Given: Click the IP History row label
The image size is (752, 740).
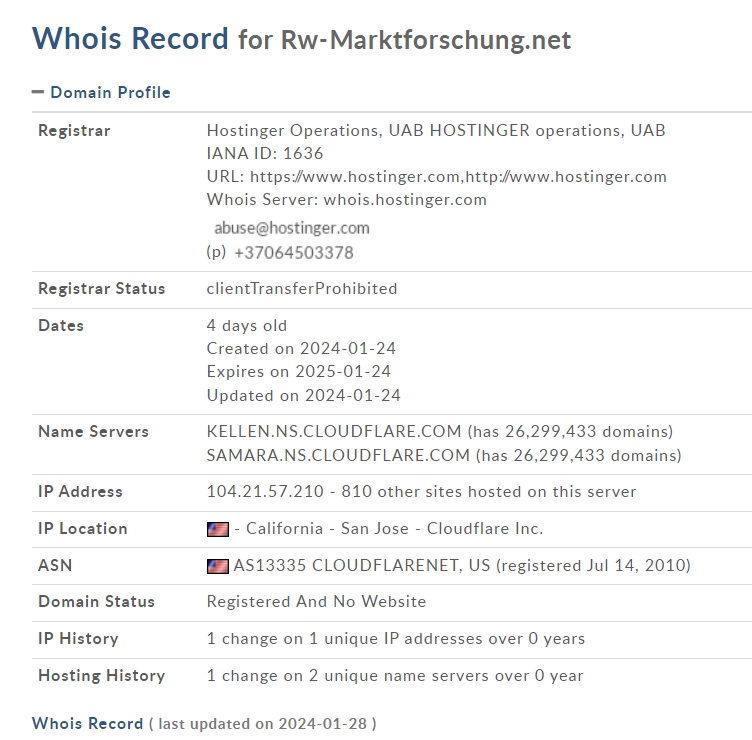Looking at the screenshot, I should pyautogui.click(x=78, y=639).
